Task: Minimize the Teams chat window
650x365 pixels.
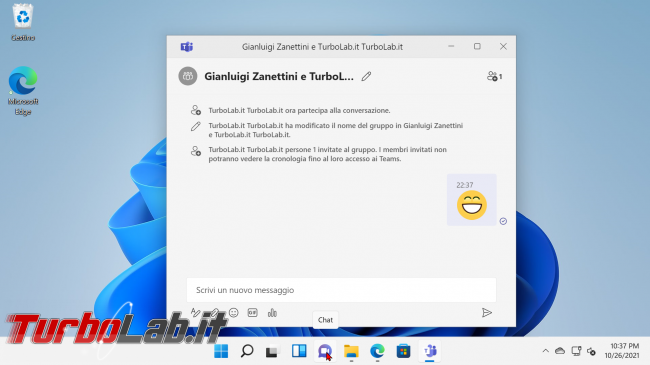Action: click(451, 46)
